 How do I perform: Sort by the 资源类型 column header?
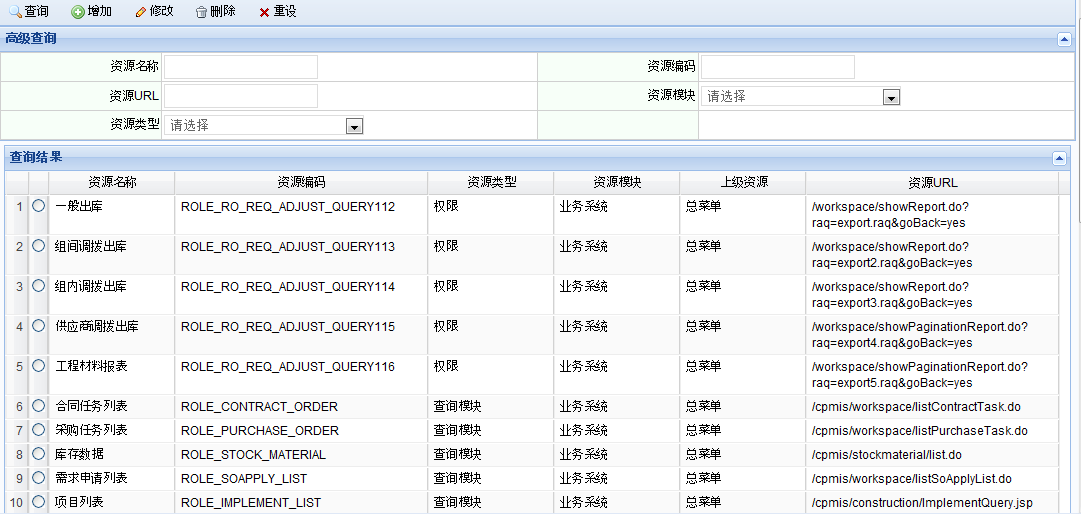click(491, 183)
